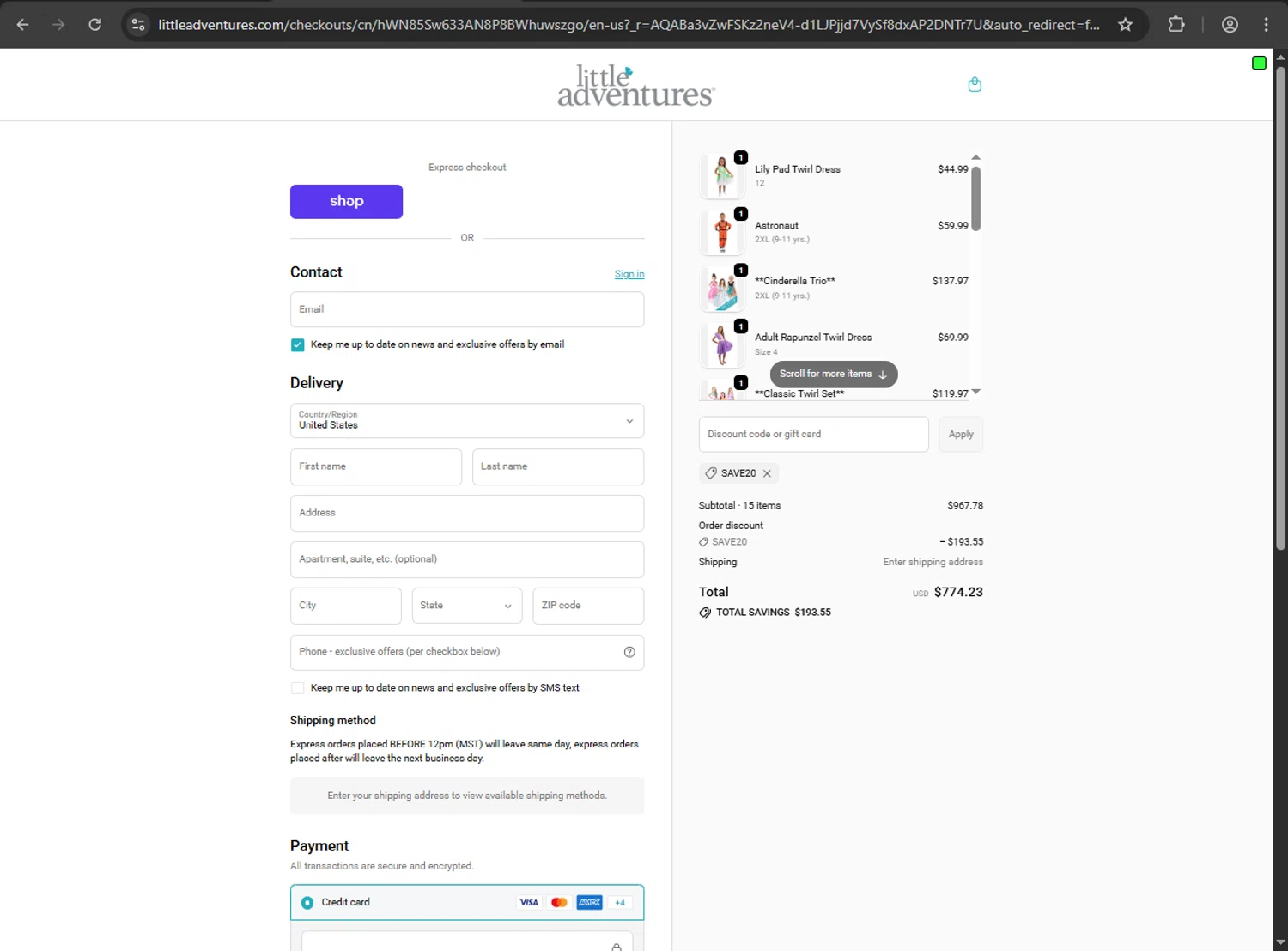Click the Total Savings tag icon
The height and width of the screenshot is (951, 1288).
(705, 613)
